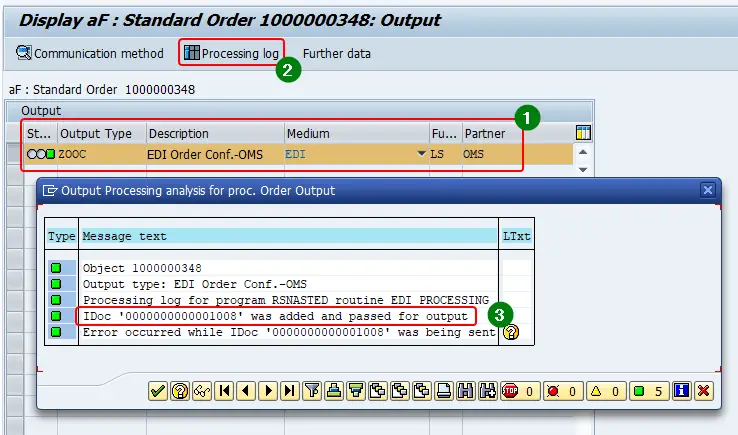Filter by stop (abort) messages count
738x435 pixels.
point(520,391)
